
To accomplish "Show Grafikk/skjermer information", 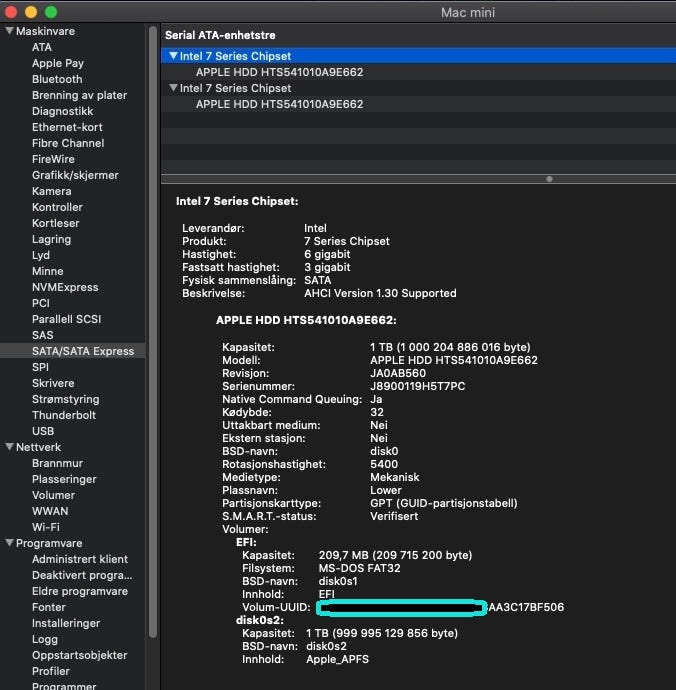I will point(75,175).
